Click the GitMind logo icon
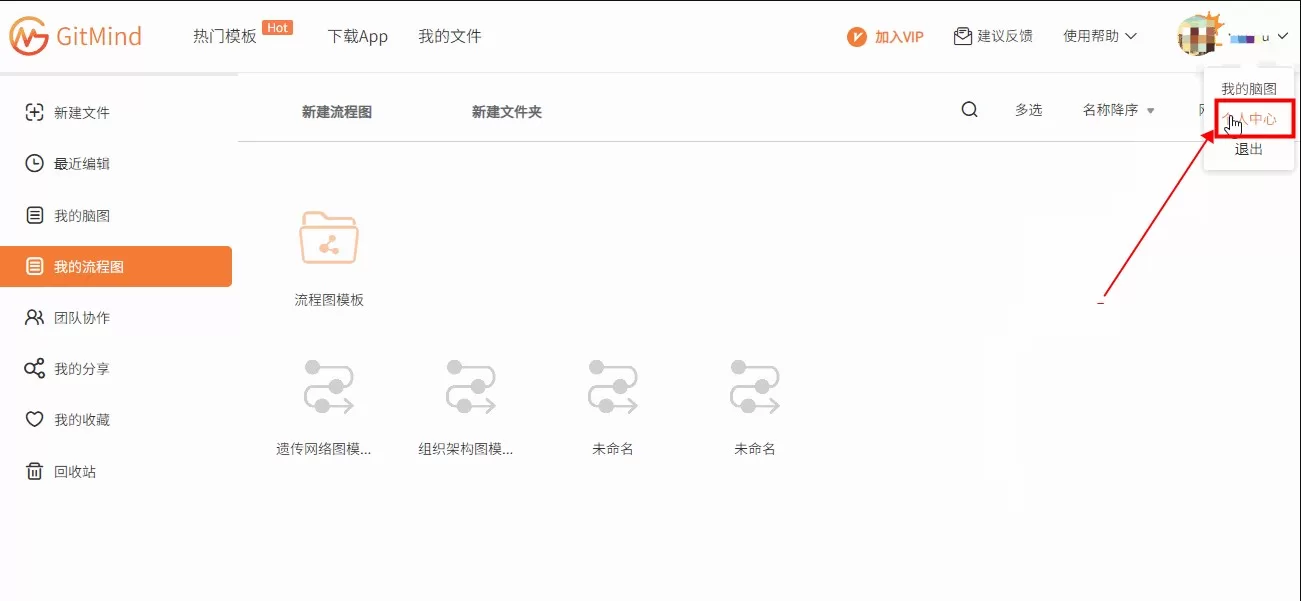This screenshot has width=1301, height=601. (x=29, y=37)
